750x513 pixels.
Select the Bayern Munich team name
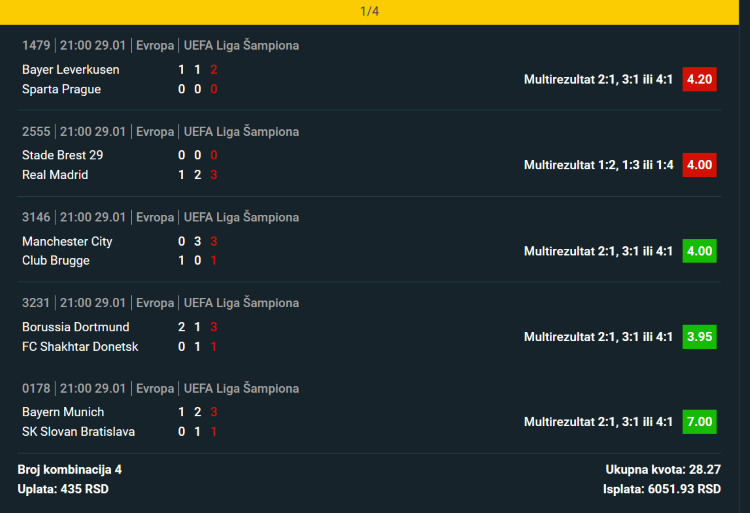pyautogui.click(x=63, y=412)
